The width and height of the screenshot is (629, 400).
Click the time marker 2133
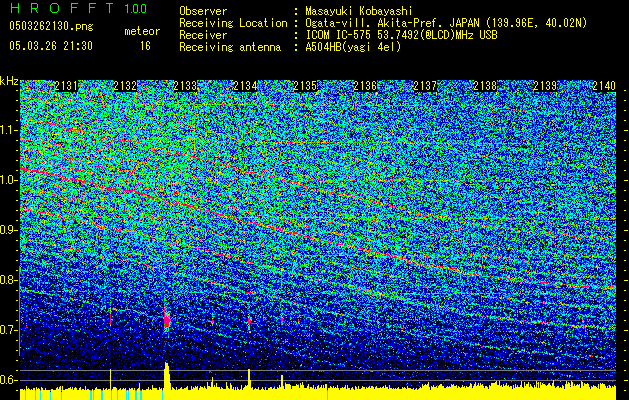[x=185, y=86]
